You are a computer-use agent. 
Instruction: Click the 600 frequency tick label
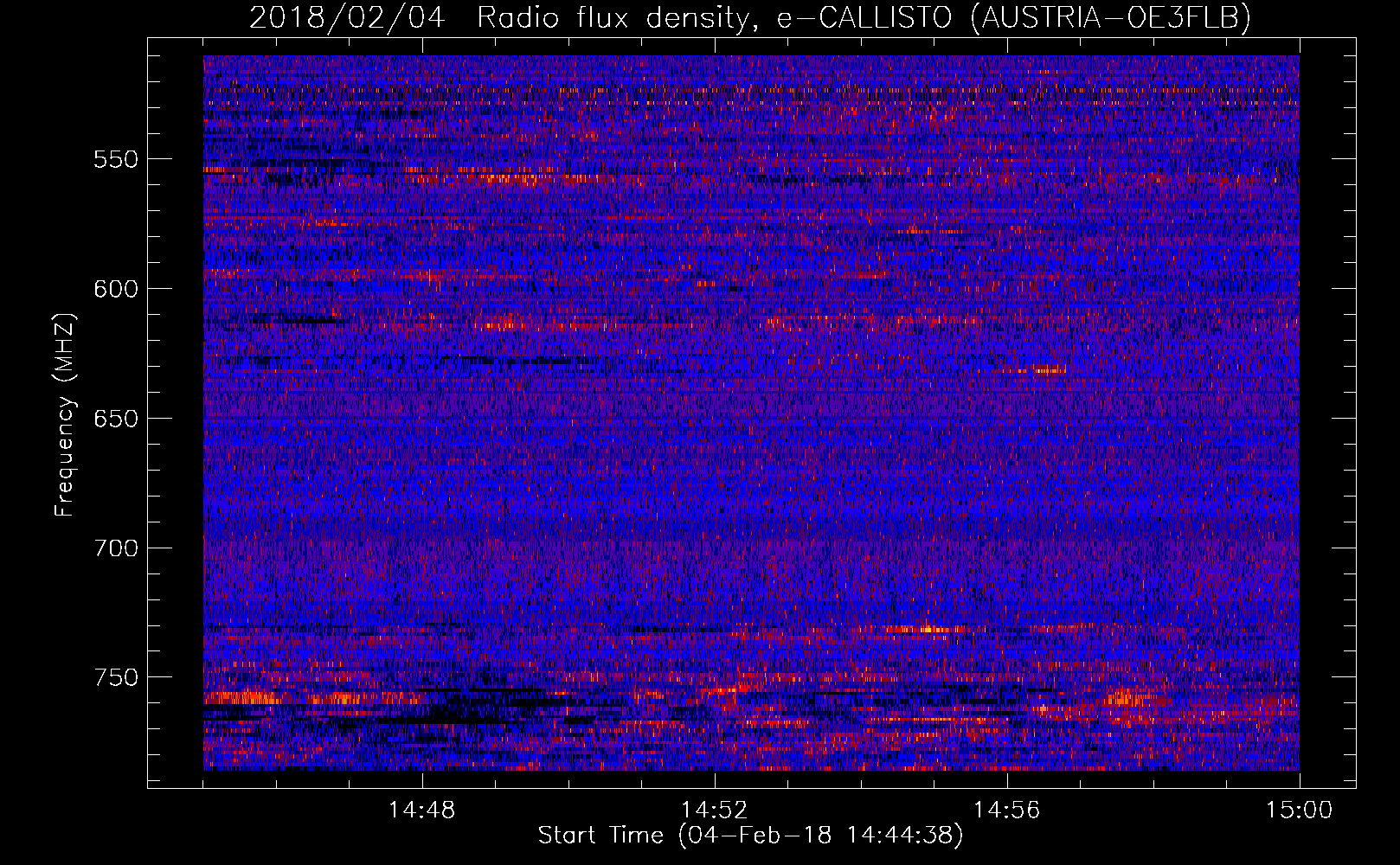[116, 289]
